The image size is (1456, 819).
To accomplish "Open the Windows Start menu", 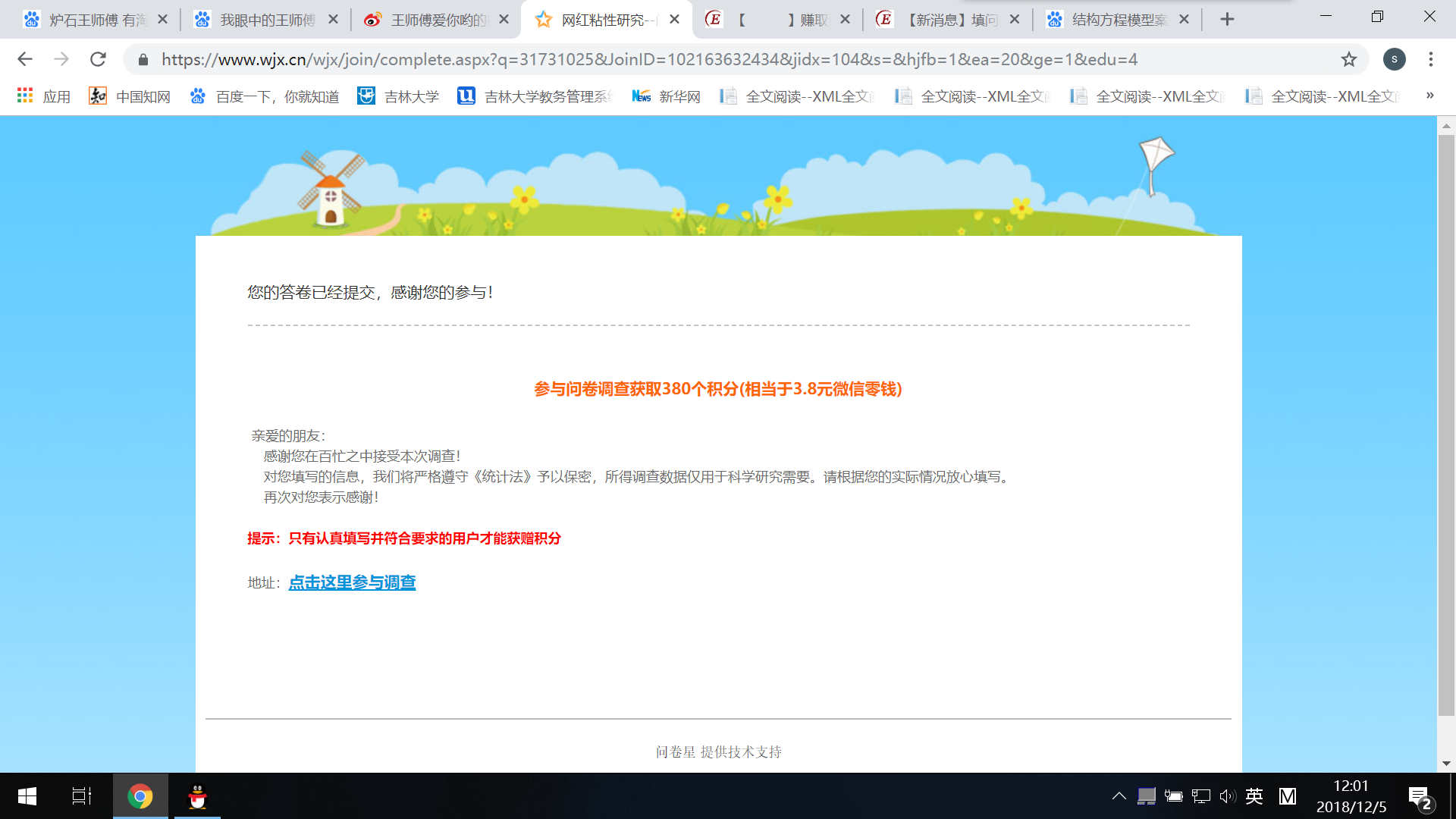I will [x=27, y=796].
